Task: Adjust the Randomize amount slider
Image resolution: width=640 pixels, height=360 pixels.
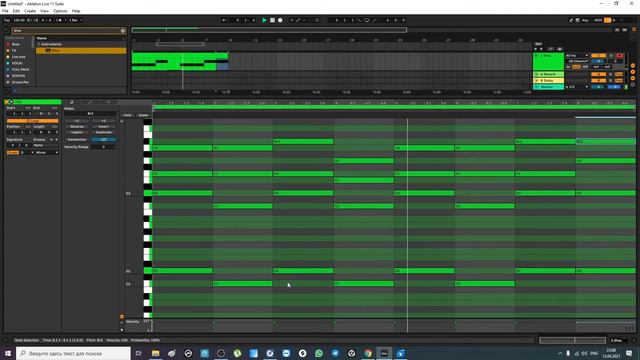Action: (104, 140)
